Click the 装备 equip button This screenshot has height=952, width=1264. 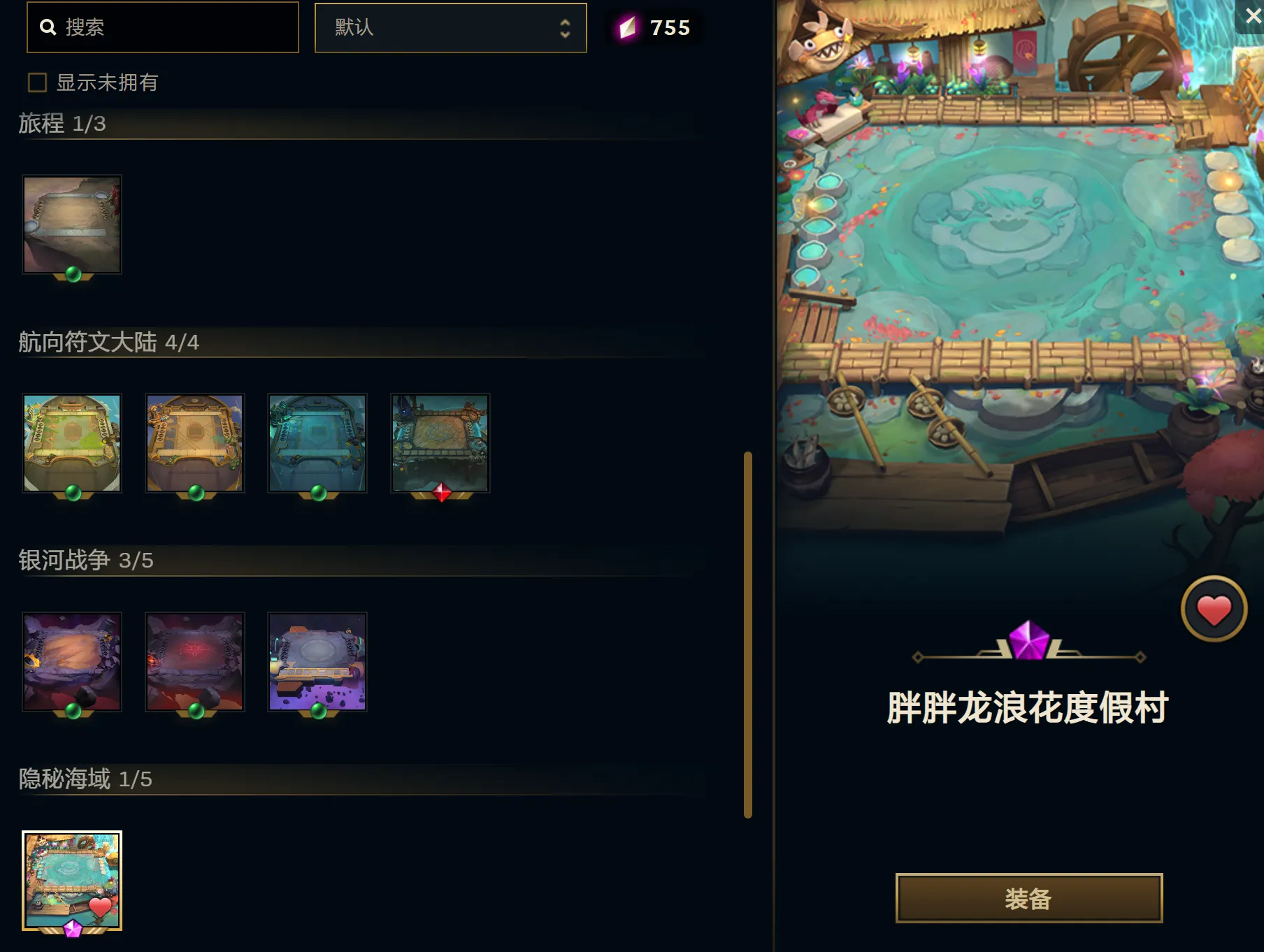click(x=1029, y=898)
